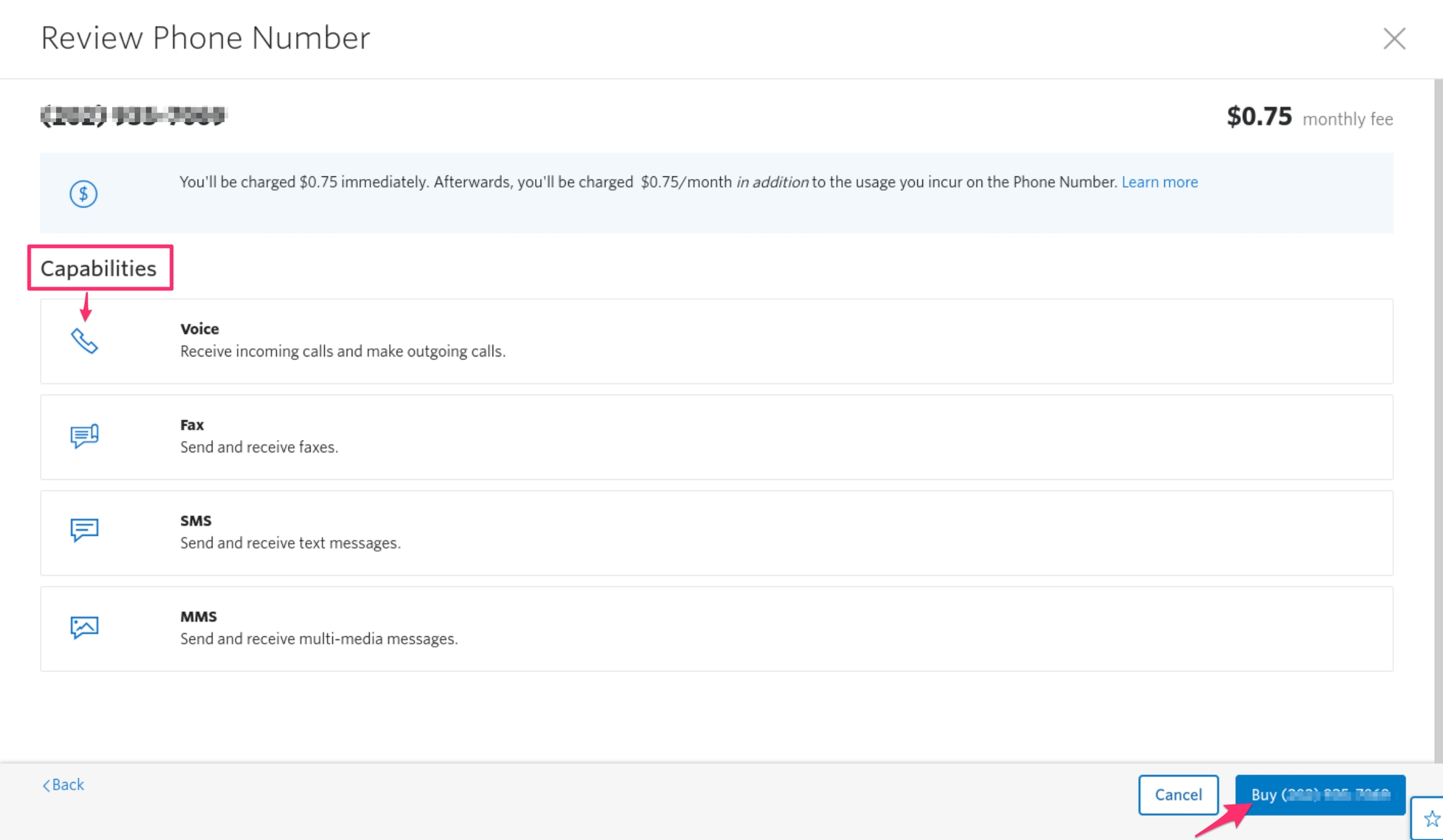Select the Voice capability row
Viewport: 1443px width, 840px height.
tap(716, 341)
